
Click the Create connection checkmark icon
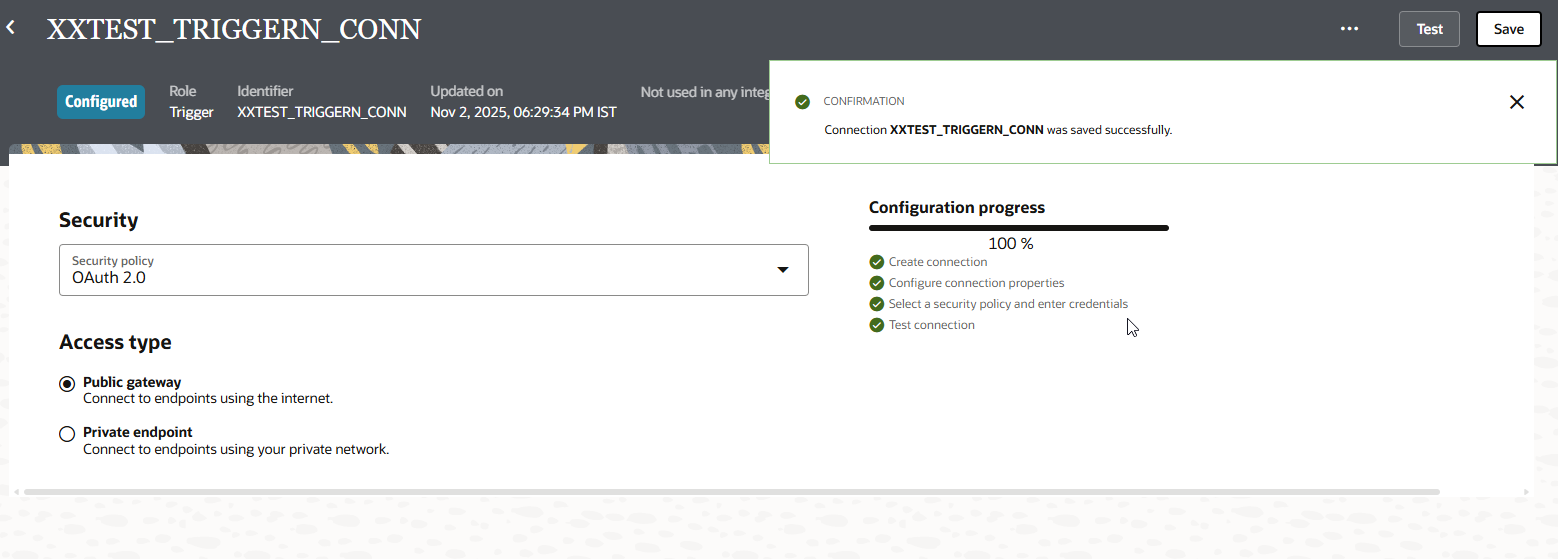coord(877,262)
